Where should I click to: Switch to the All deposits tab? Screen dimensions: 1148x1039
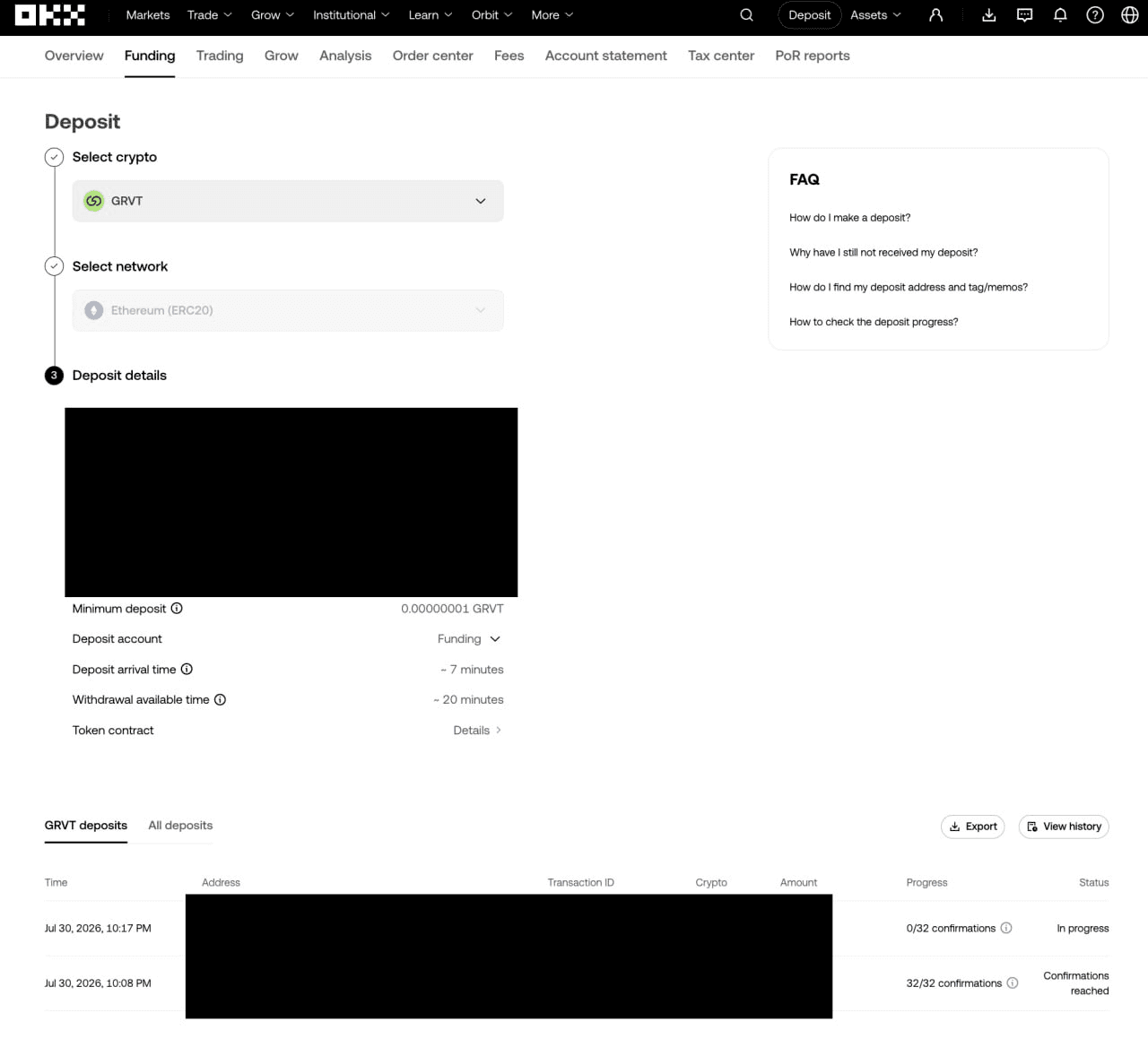click(180, 825)
